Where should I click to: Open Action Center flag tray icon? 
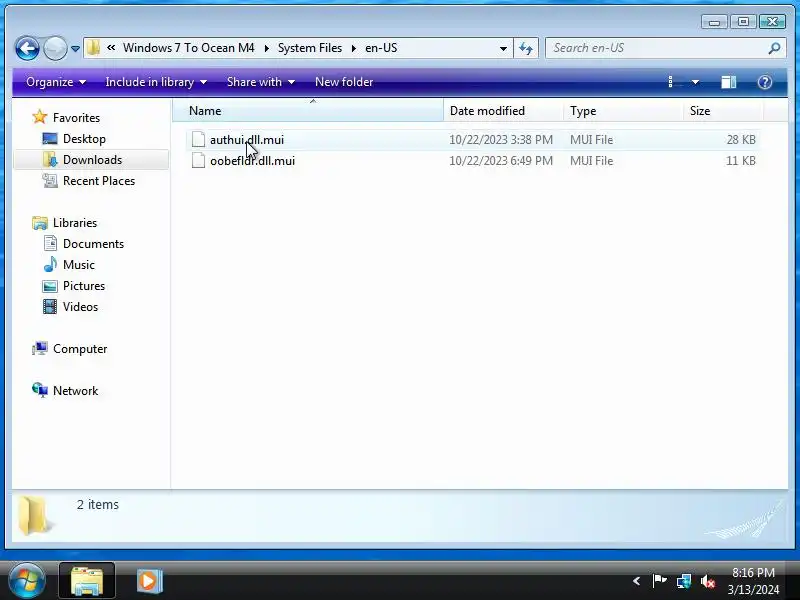point(659,581)
